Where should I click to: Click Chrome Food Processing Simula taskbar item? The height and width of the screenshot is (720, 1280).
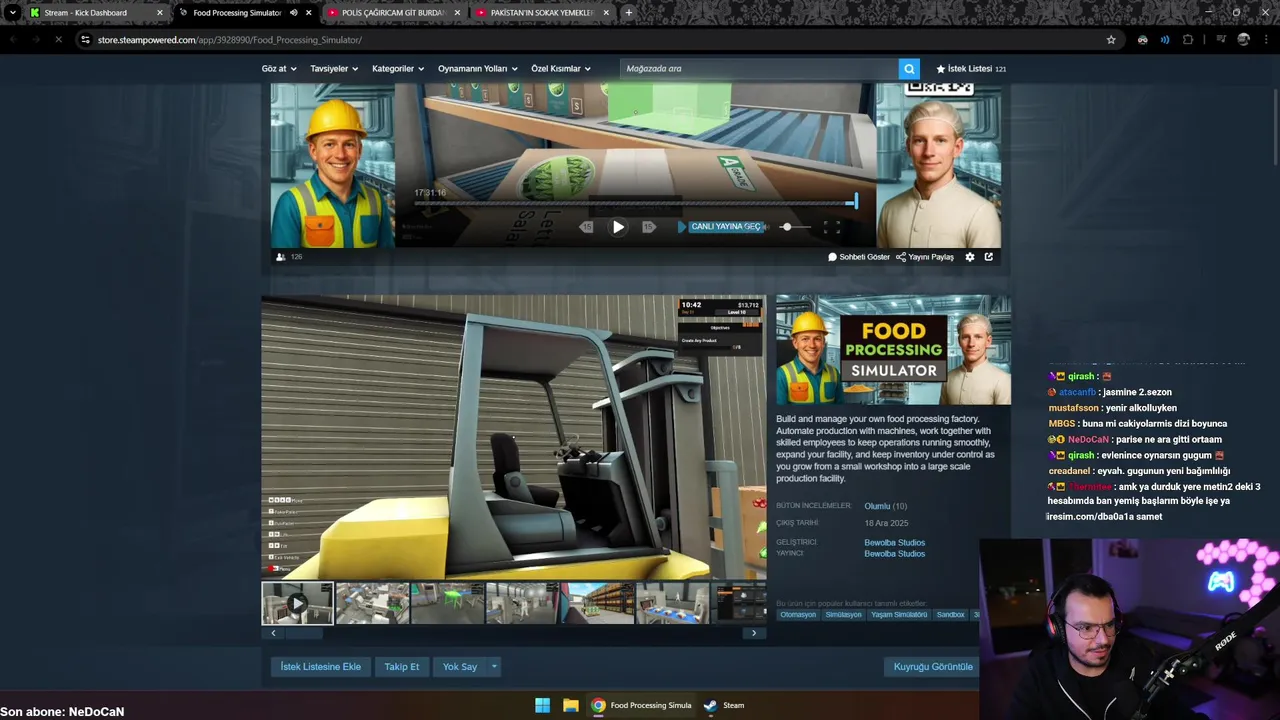(641, 705)
